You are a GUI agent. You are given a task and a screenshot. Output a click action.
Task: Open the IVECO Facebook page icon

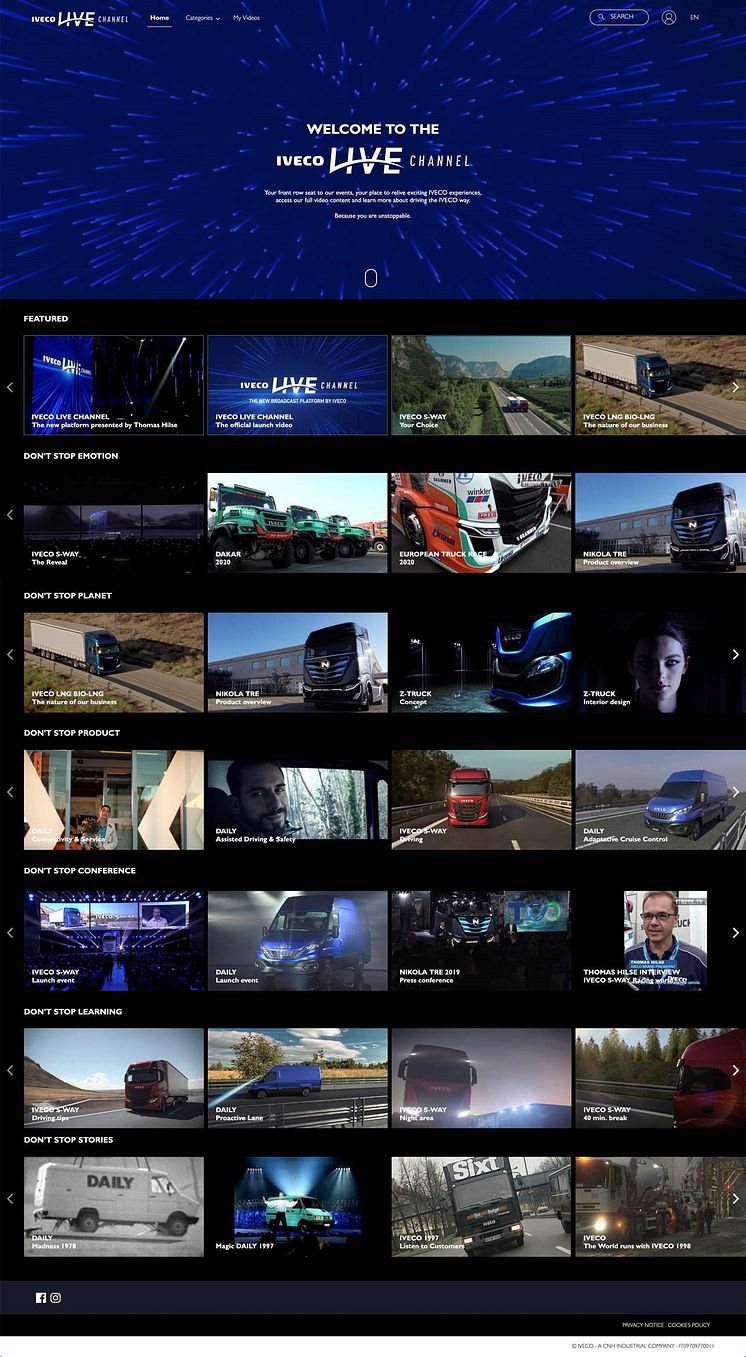click(x=41, y=1298)
